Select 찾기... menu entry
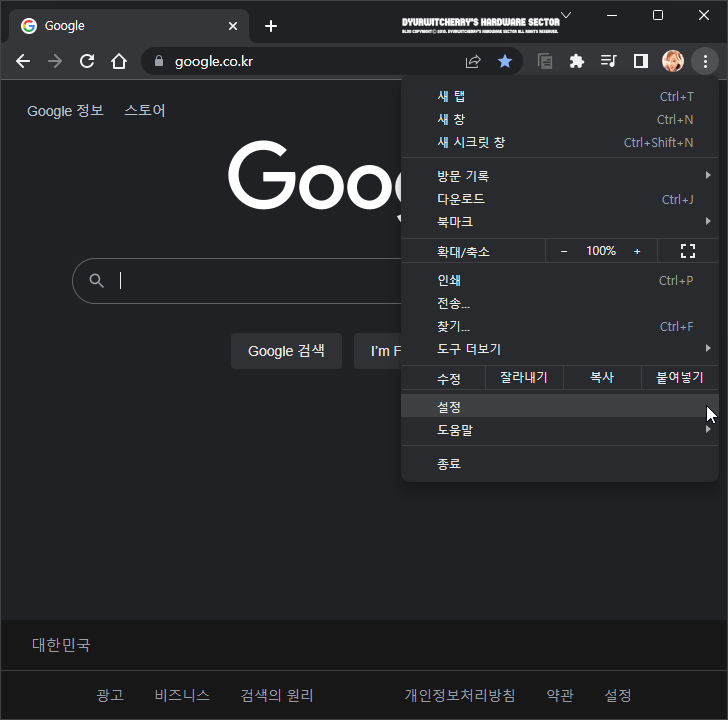The height and width of the screenshot is (720, 728). tap(560, 326)
